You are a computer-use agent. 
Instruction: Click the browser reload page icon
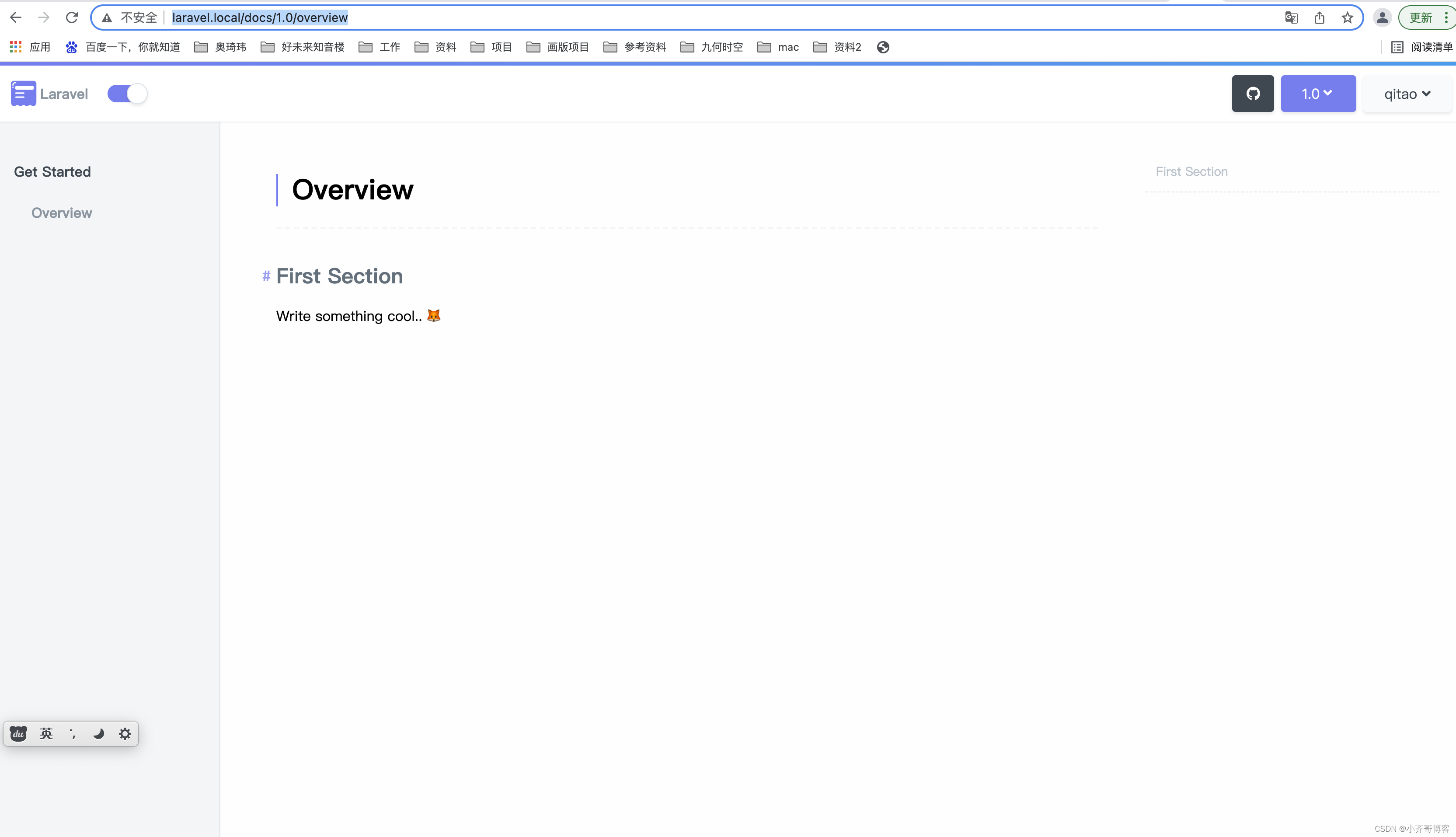pyautogui.click(x=72, y=18)
